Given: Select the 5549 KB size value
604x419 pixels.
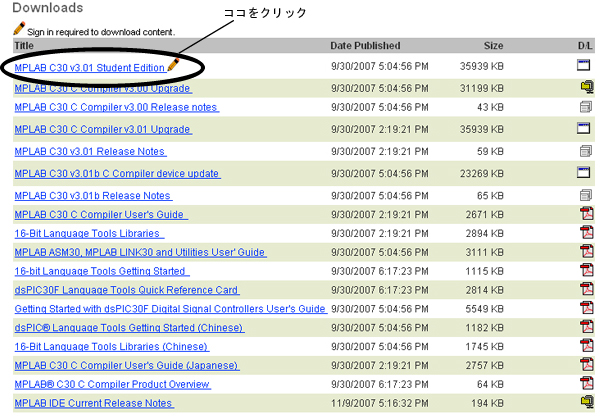Looking at the screenshot, I should (484, 309).
